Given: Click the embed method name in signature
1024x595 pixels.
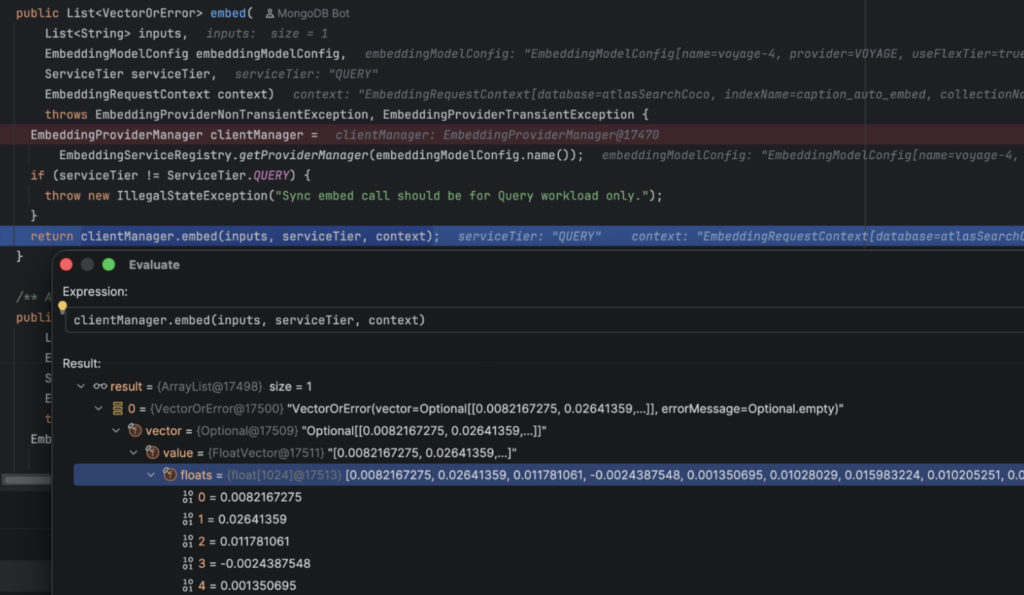Looking at the screenshot, I should pos(228,13).
